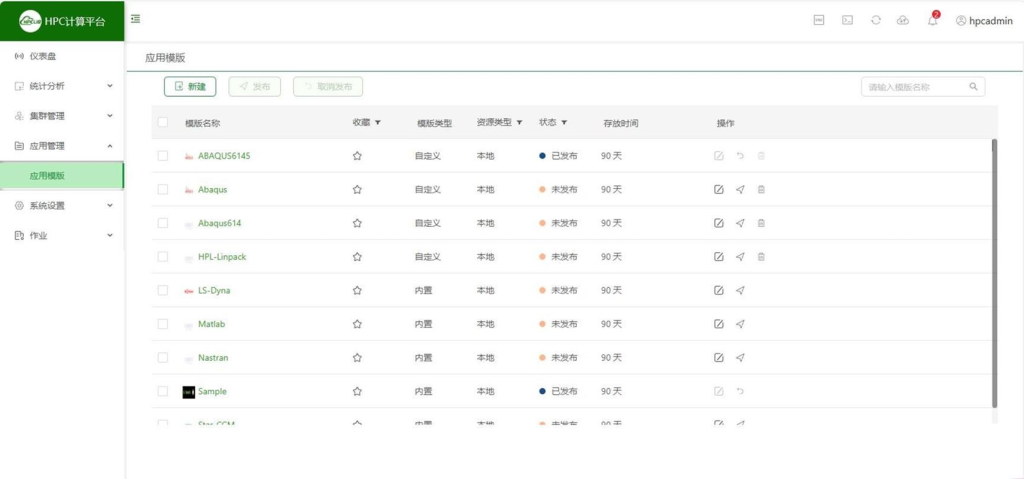The image size is (1024, 479).
Task: Click the 新建 create button
Action: click(190, 86)
